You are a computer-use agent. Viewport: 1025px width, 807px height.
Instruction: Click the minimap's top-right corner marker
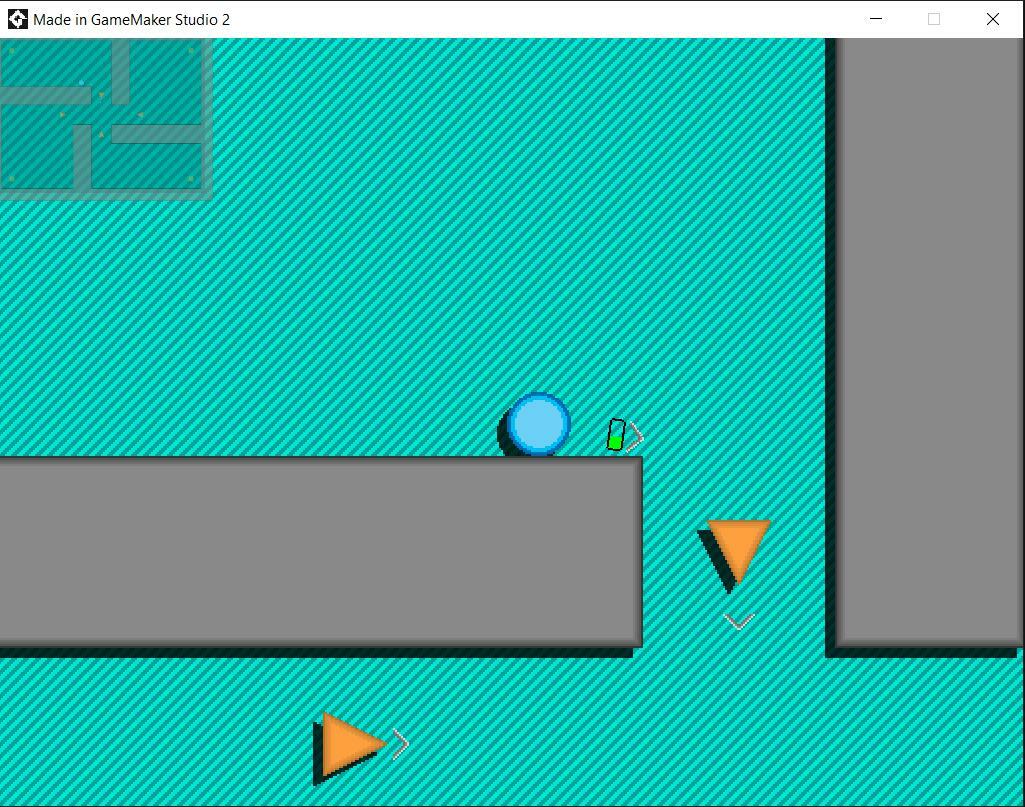[x=191, y=51]
